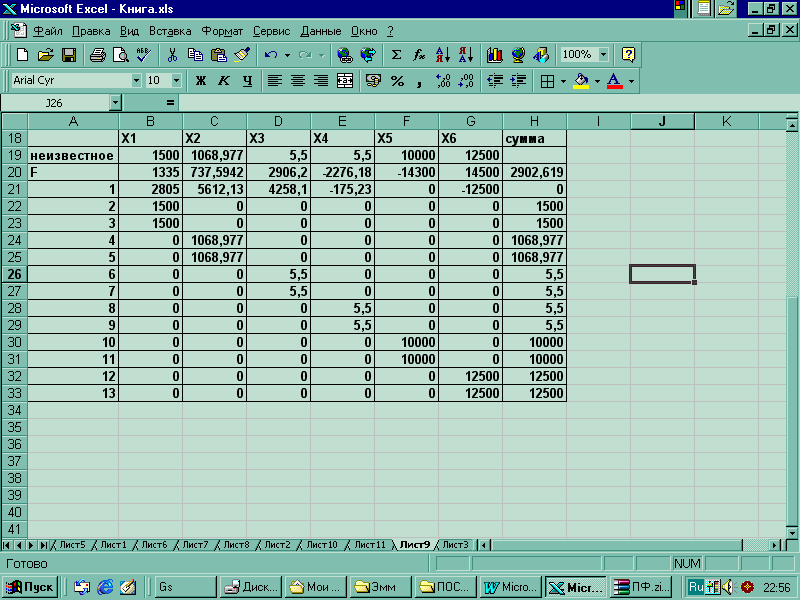
Task: Increase indent icon
Action: 518,81
